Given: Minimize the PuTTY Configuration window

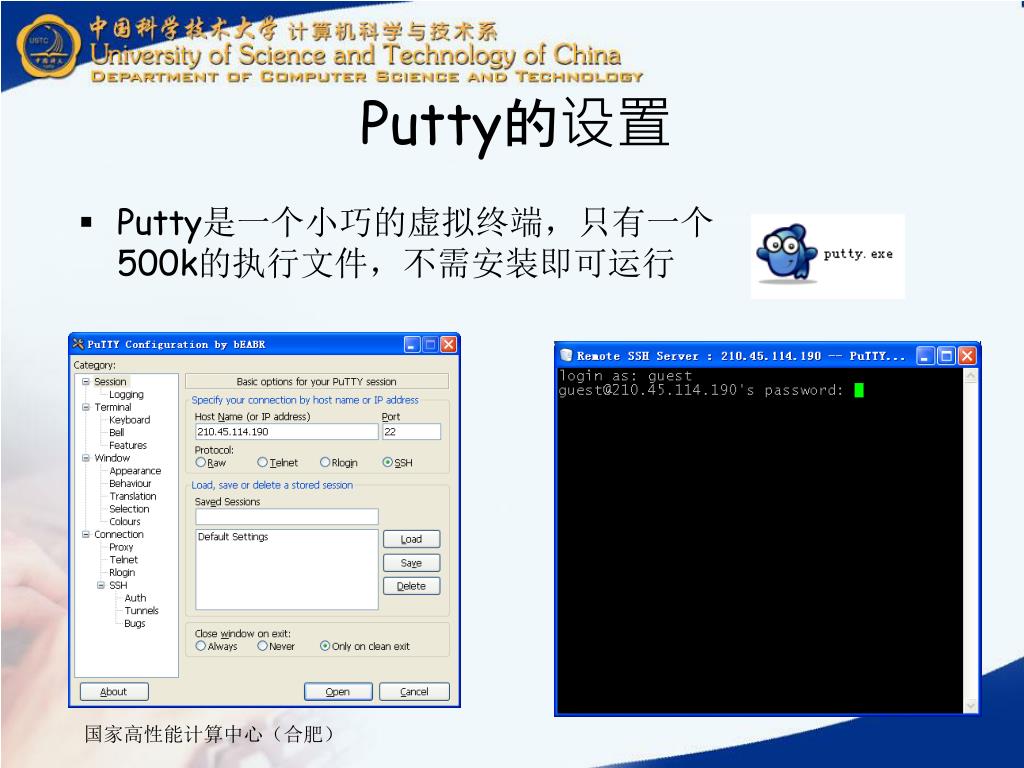Looking at the screenshot, I should tap(411, 344).
